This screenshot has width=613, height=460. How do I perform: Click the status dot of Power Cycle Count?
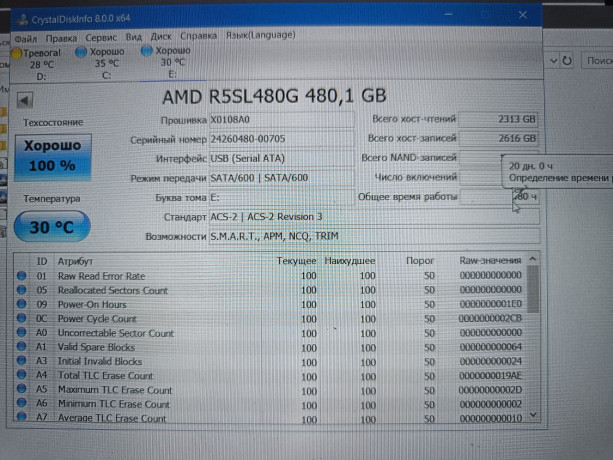coord(22,318)
